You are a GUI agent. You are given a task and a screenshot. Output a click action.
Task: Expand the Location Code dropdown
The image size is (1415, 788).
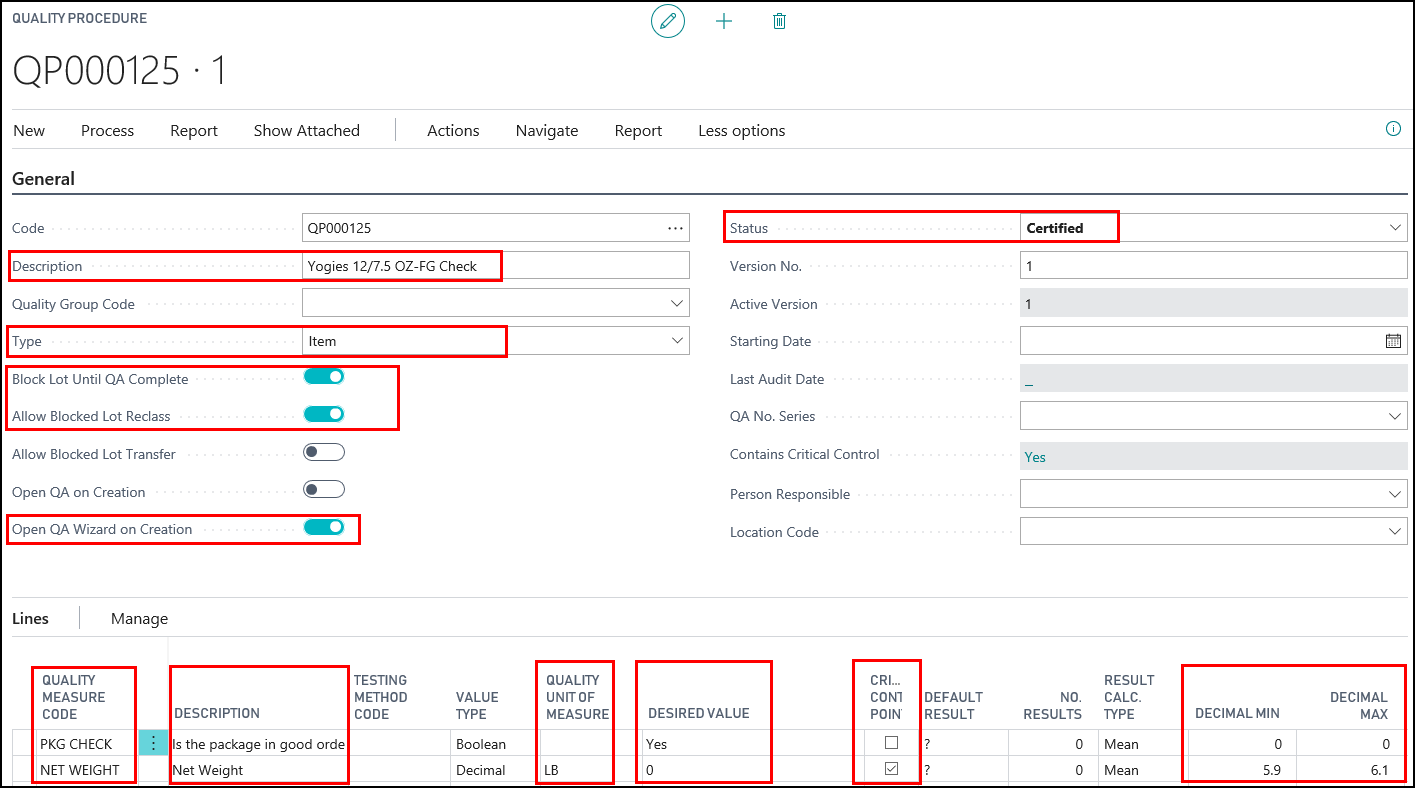[x=1395, y=532]
